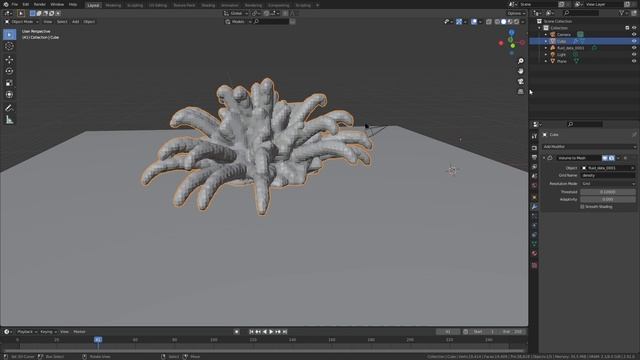Select the Rotate tool

(x=9, y=71)
